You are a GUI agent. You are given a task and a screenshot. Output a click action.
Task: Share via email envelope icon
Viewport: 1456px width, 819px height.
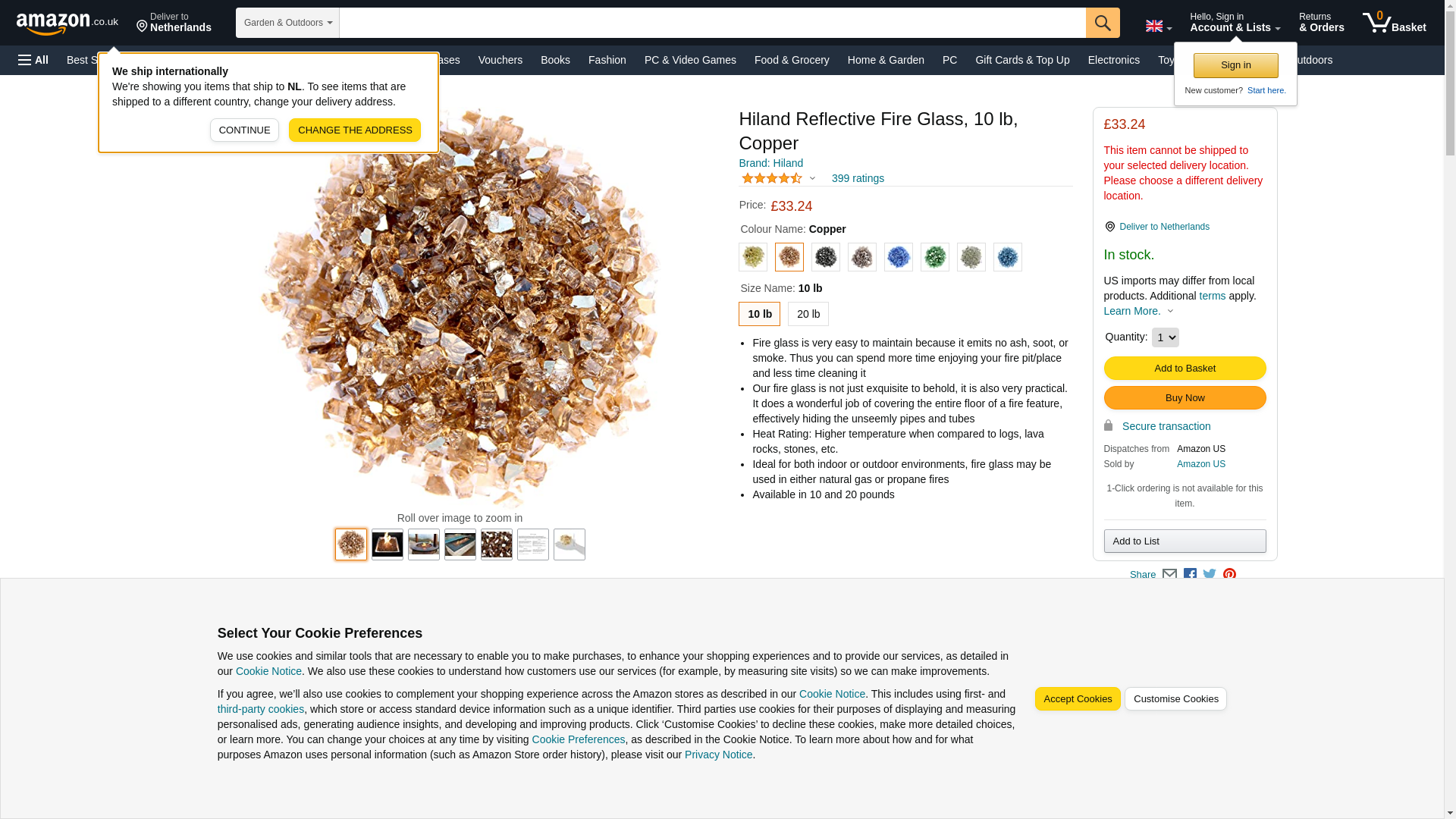1169,575
